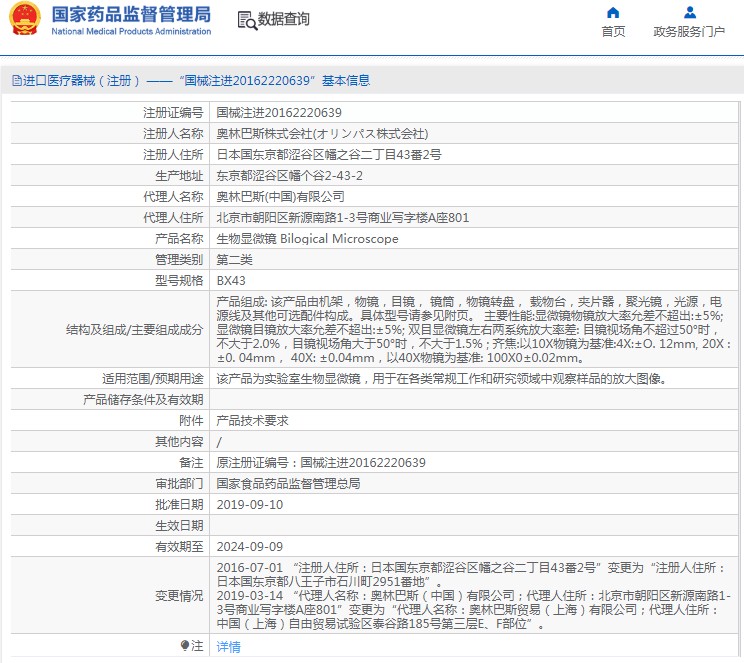Click the 首页 home icon
The width and height of the screenshot is (744, 663).
pyautogui.click(x=613, y=12)
